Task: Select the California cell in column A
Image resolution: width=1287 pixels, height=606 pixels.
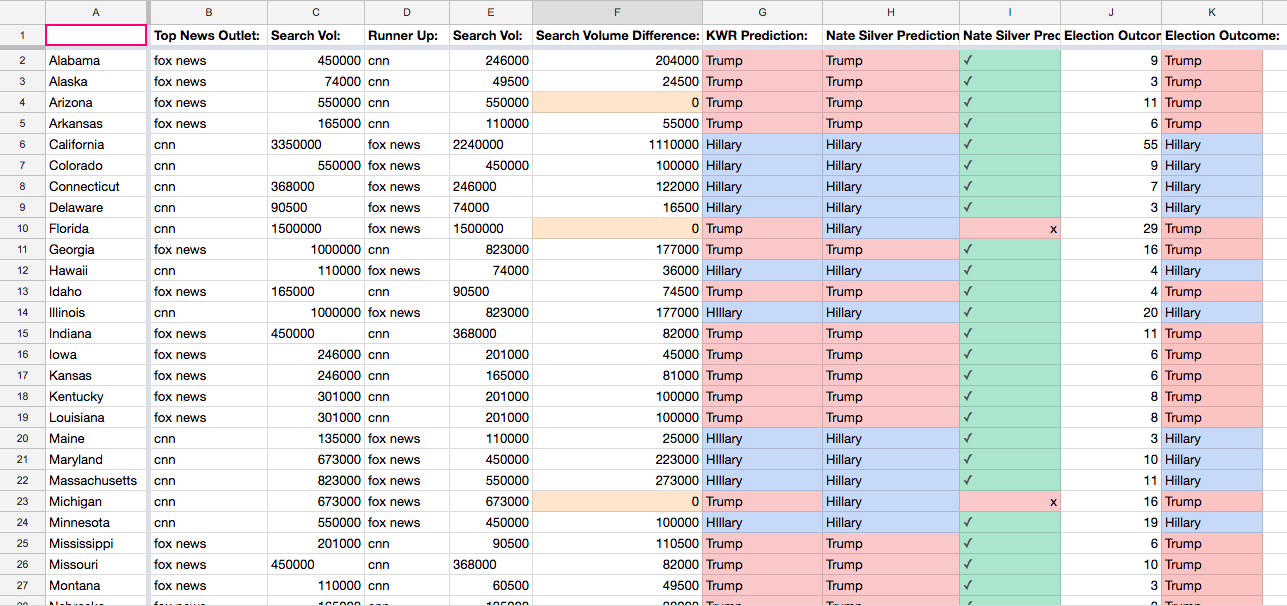Action: 96,145
